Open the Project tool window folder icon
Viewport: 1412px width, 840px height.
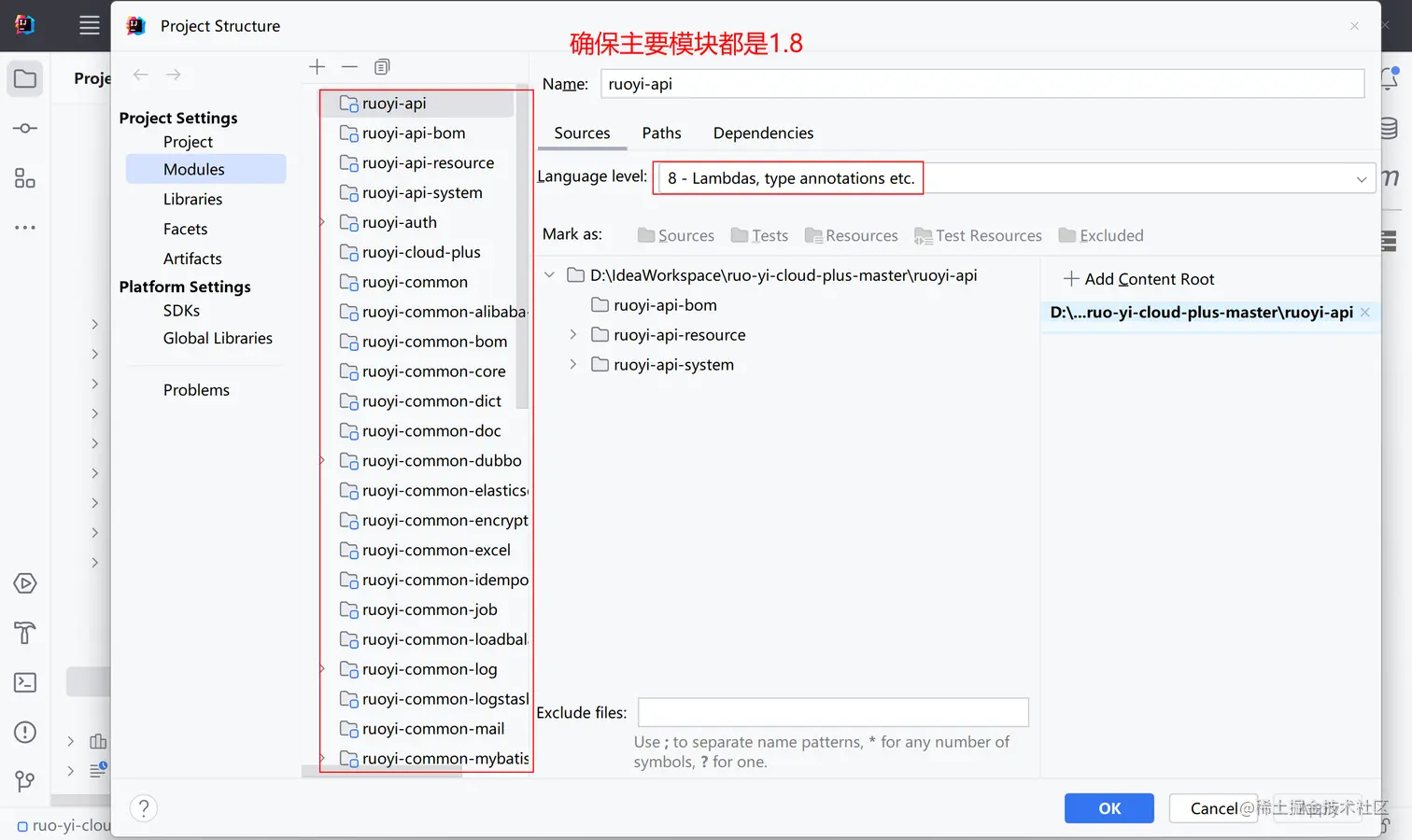(x=25, y=79)
